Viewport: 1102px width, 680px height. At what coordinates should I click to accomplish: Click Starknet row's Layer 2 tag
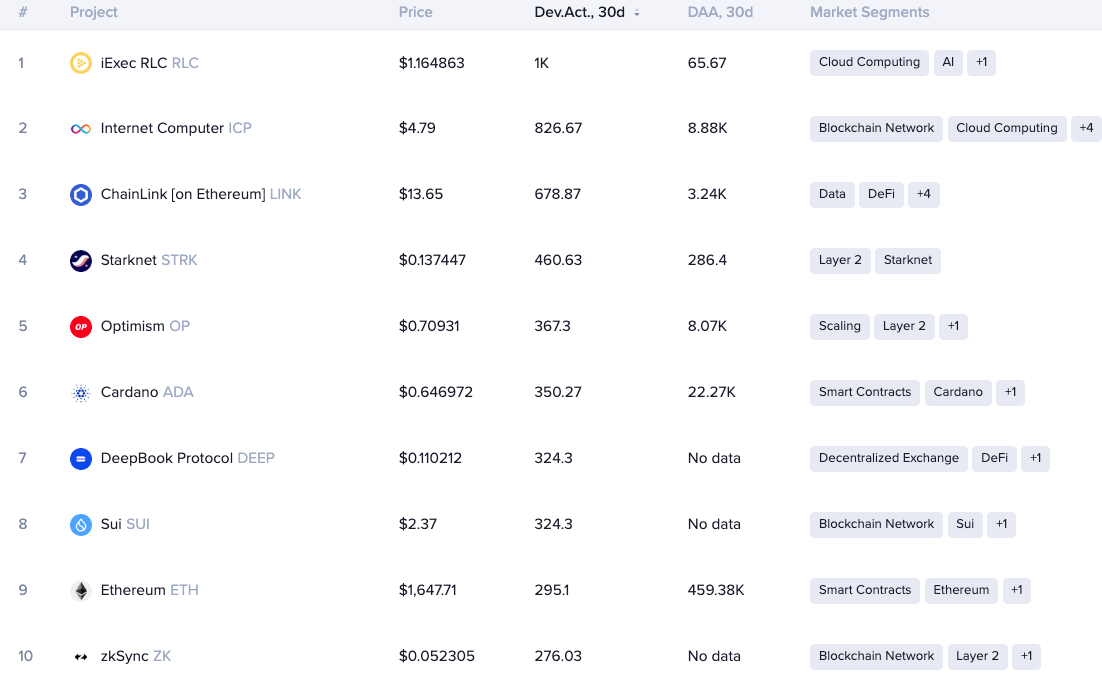click(x=840, y=261)
